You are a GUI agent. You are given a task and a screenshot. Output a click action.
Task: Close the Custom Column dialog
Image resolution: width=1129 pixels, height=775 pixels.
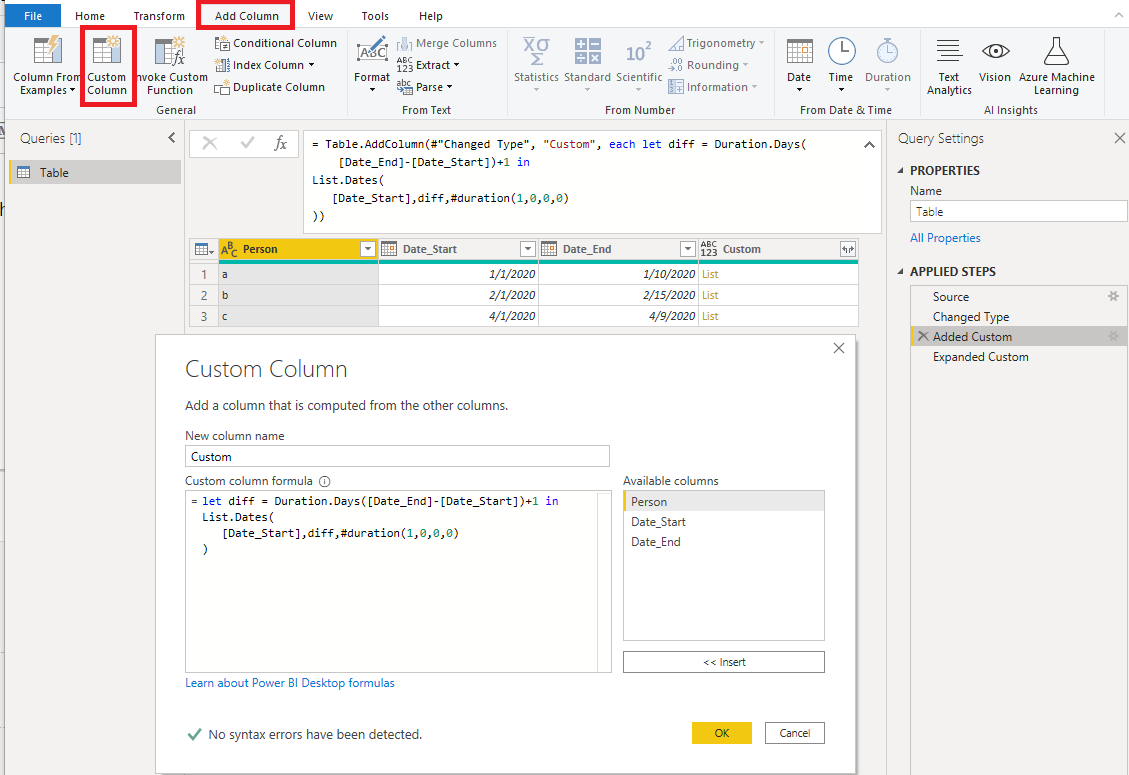(839, 348)
